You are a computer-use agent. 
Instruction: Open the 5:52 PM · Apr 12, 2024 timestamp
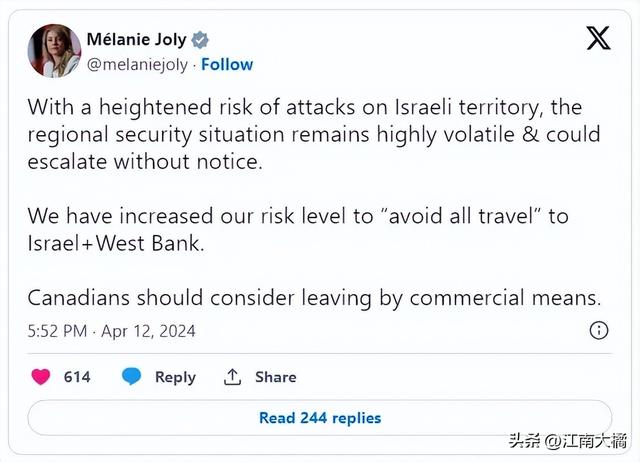111,331
